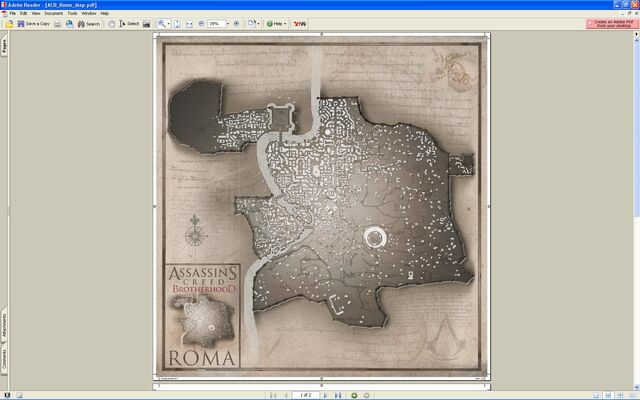The image size is (640, 400).
Task: Click the 39% zoom percentage field
Action: 216,24
